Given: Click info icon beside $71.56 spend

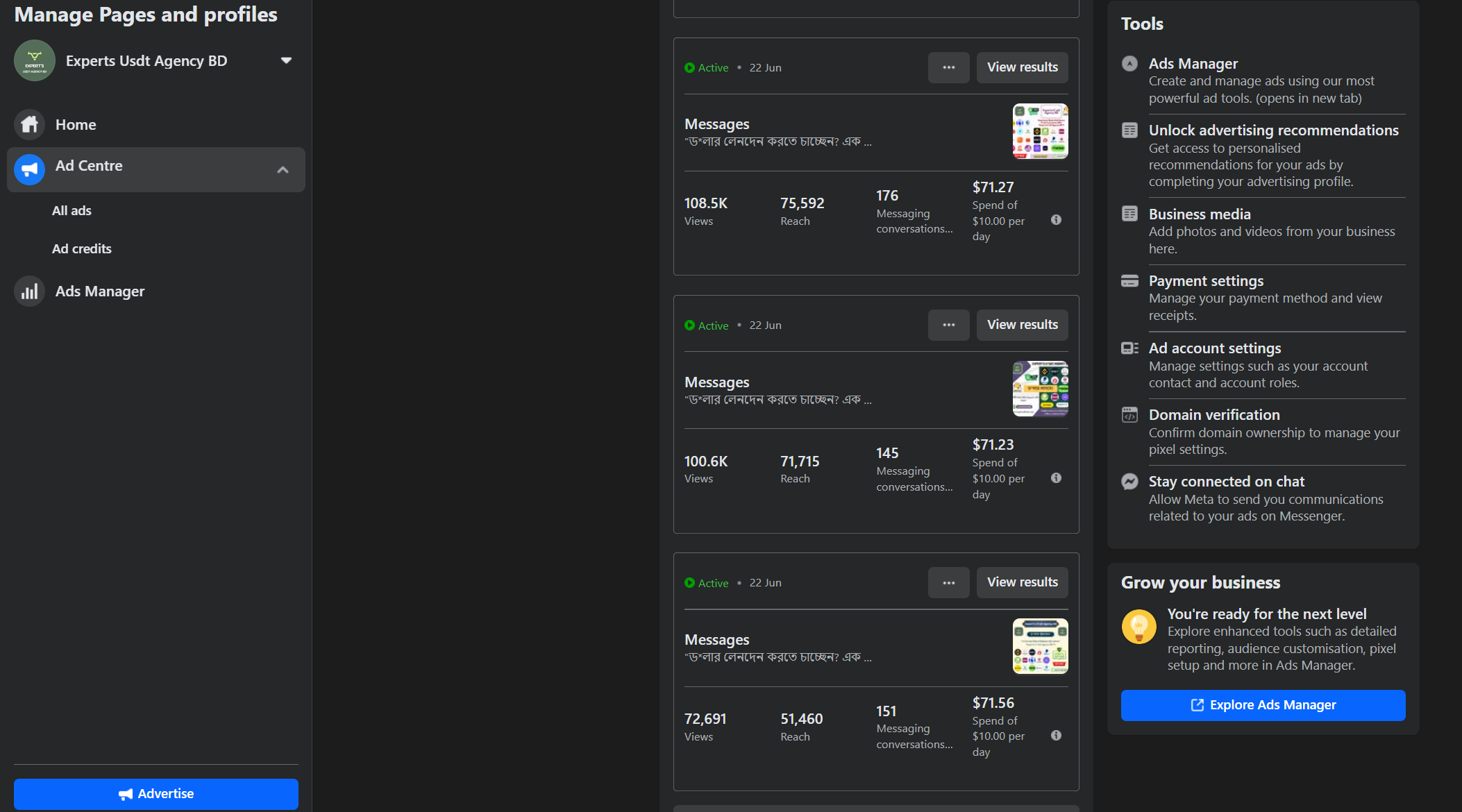Looking at the screenshot, I should tap(1056, 736).
